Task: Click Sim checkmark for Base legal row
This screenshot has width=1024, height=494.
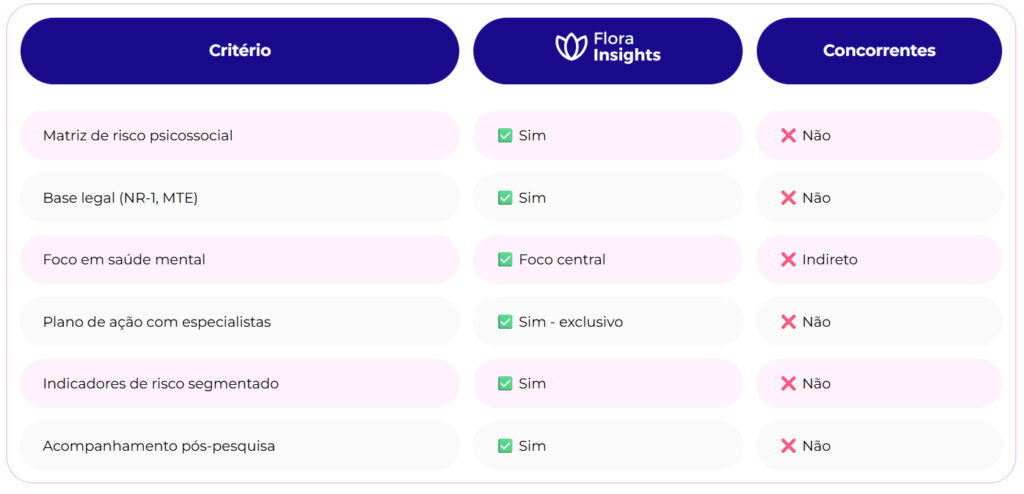Action: click(x=505, y=198)
